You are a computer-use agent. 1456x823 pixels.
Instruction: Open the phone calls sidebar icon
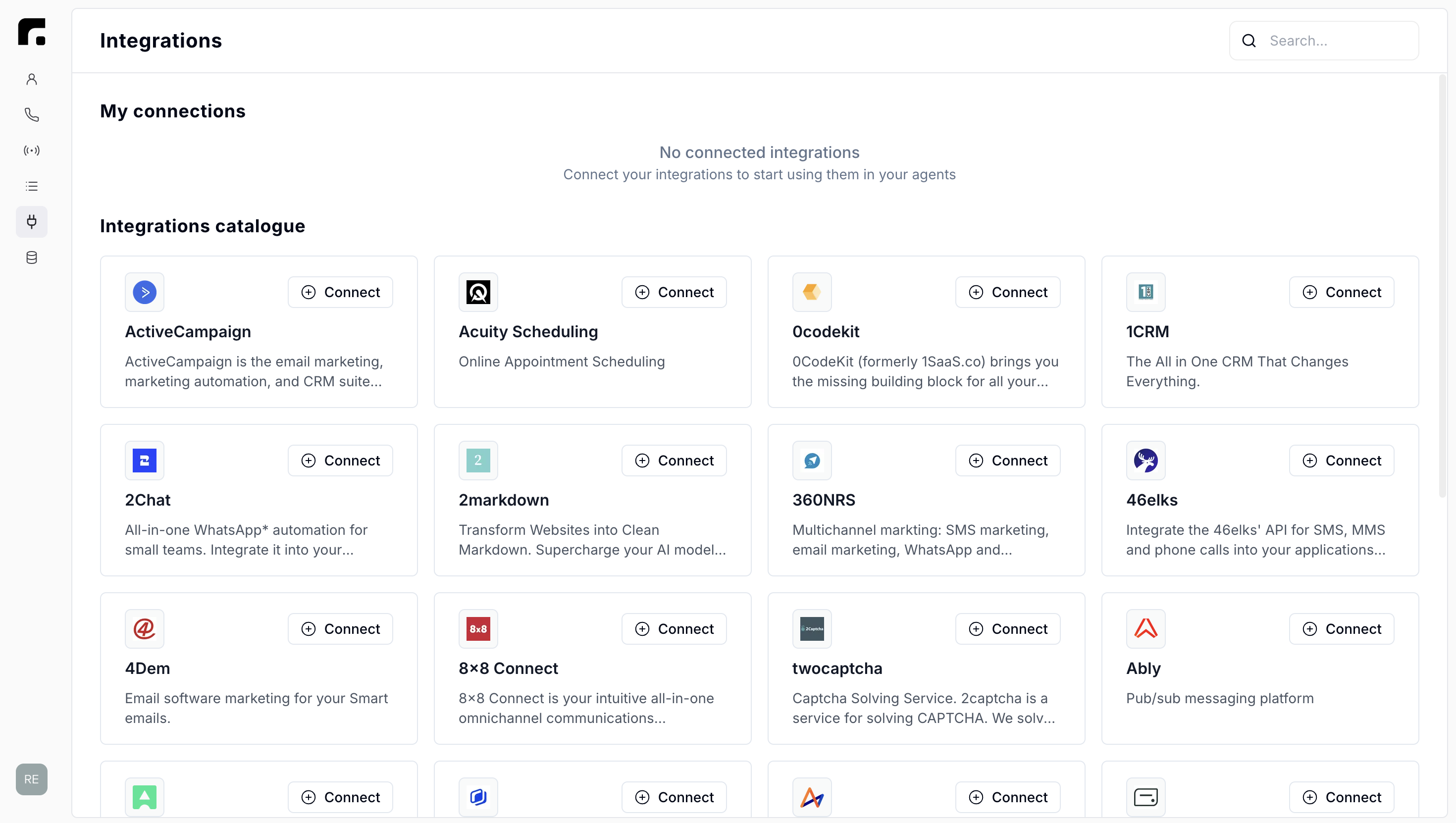tap(32, 115)
